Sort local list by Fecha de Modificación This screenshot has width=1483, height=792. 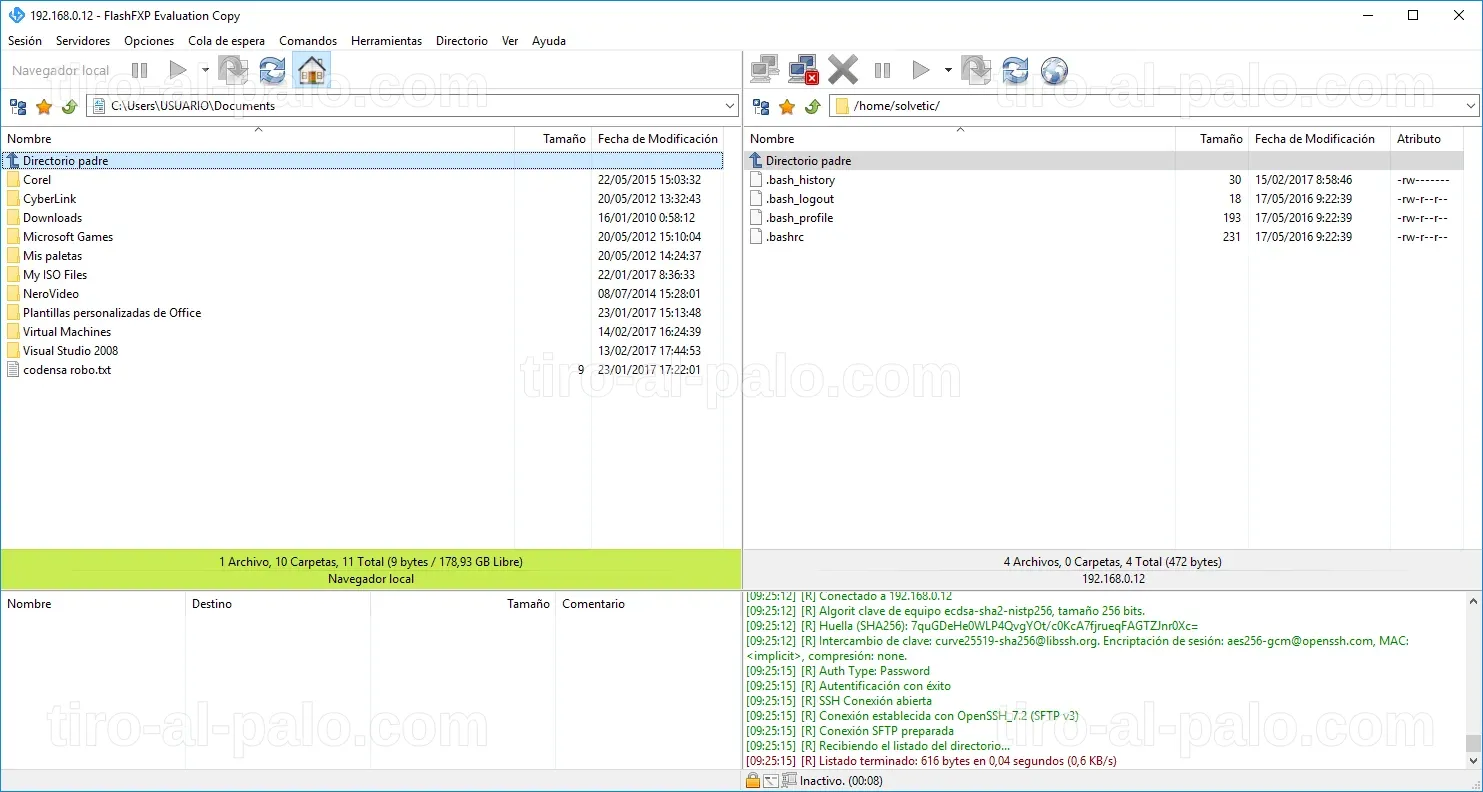(657, 139)
